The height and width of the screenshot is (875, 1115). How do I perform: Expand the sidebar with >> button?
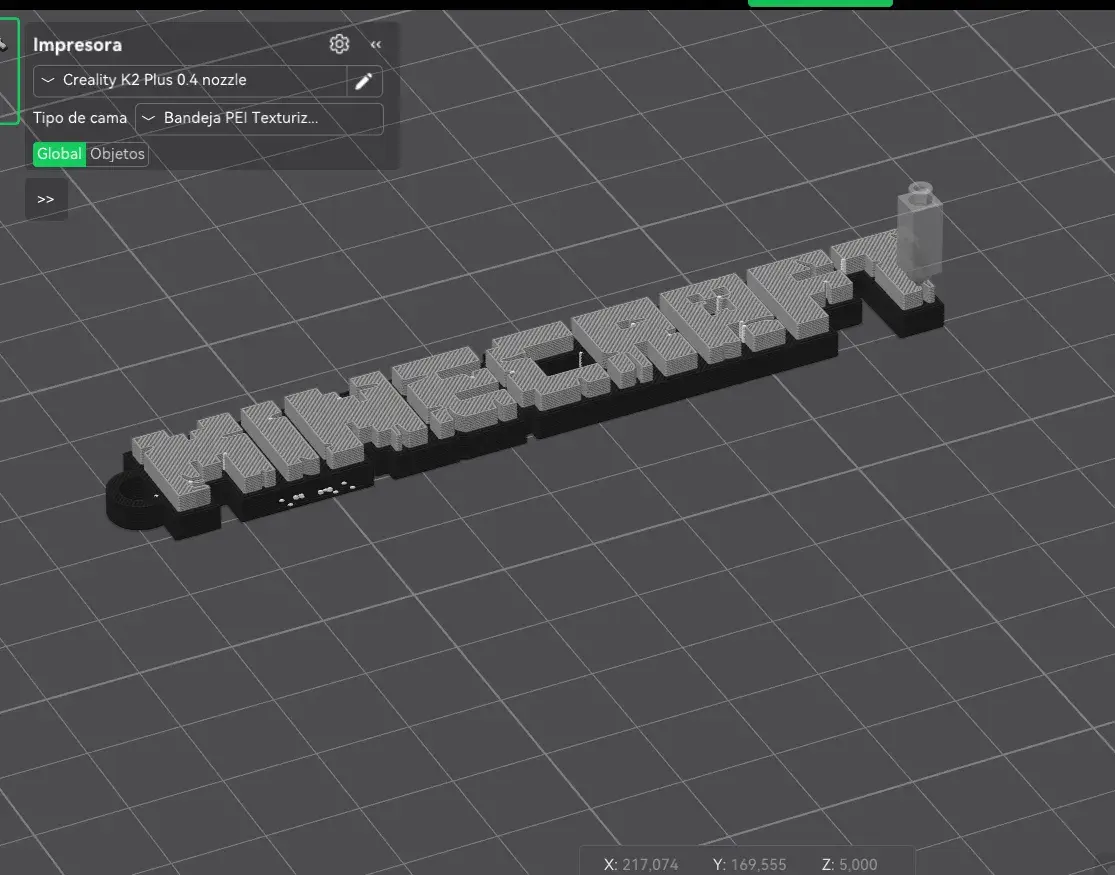[46, 199]
